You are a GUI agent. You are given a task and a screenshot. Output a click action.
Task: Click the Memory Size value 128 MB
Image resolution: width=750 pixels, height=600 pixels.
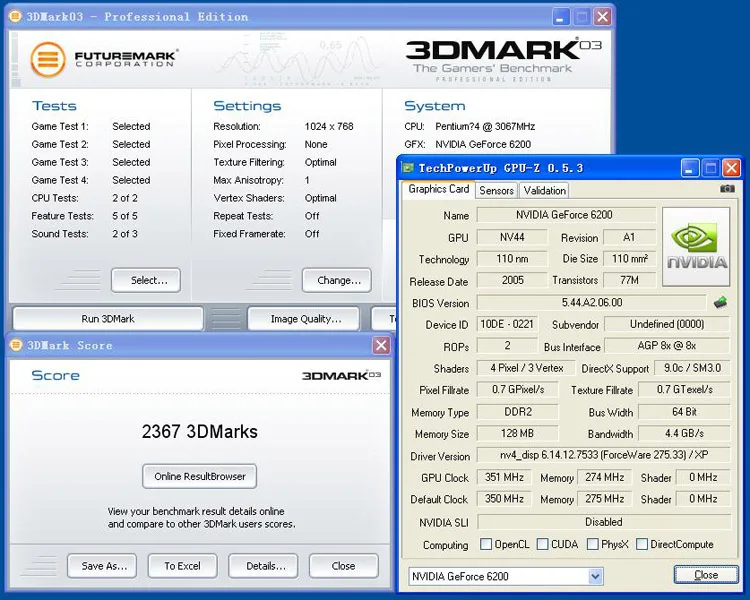(518, 433)
